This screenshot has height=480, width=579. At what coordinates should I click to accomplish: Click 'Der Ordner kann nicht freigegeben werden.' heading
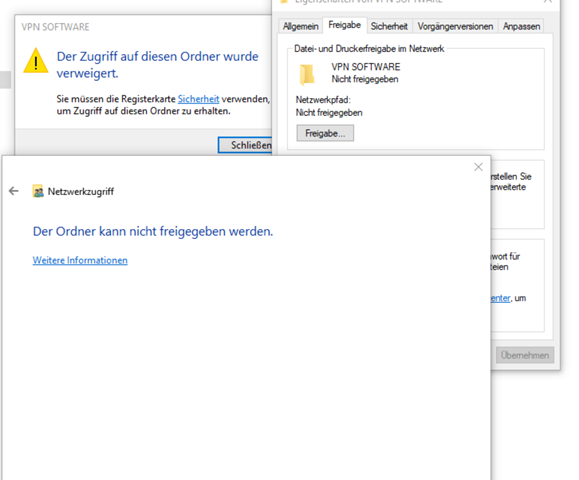coord(153,232)
